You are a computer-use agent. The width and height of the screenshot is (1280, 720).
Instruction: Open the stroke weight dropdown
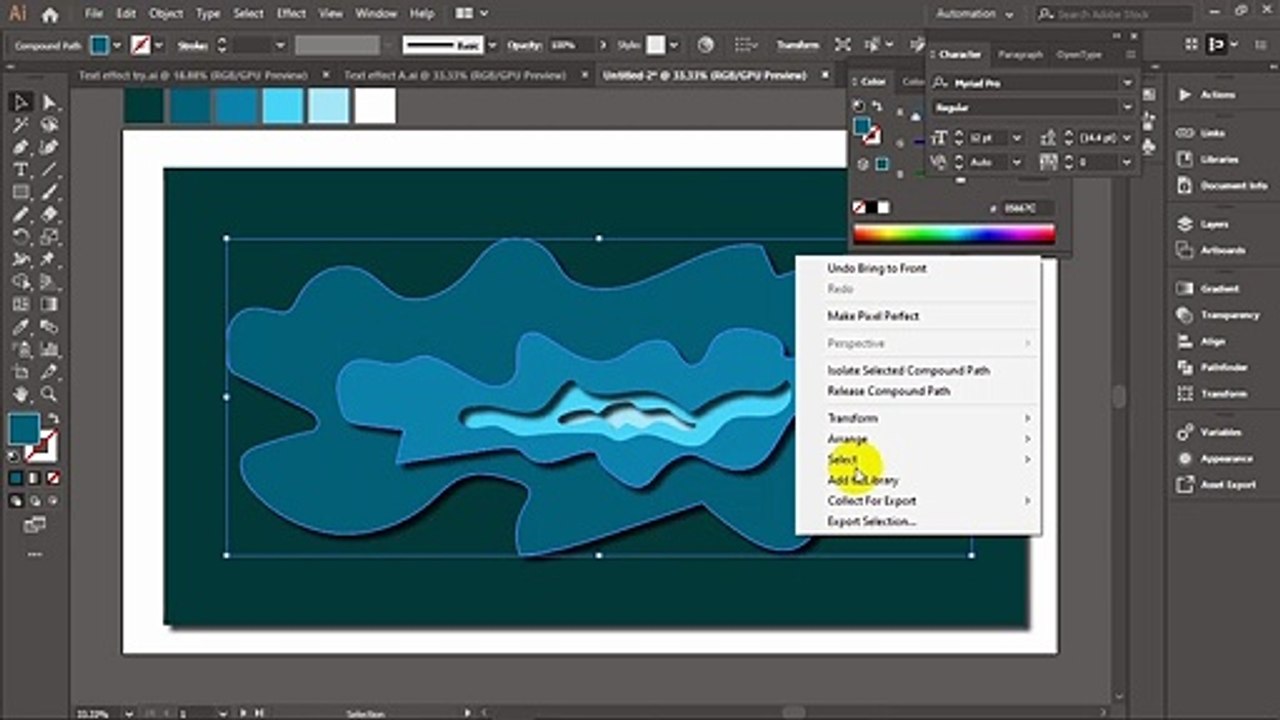(x=280, y=45)
